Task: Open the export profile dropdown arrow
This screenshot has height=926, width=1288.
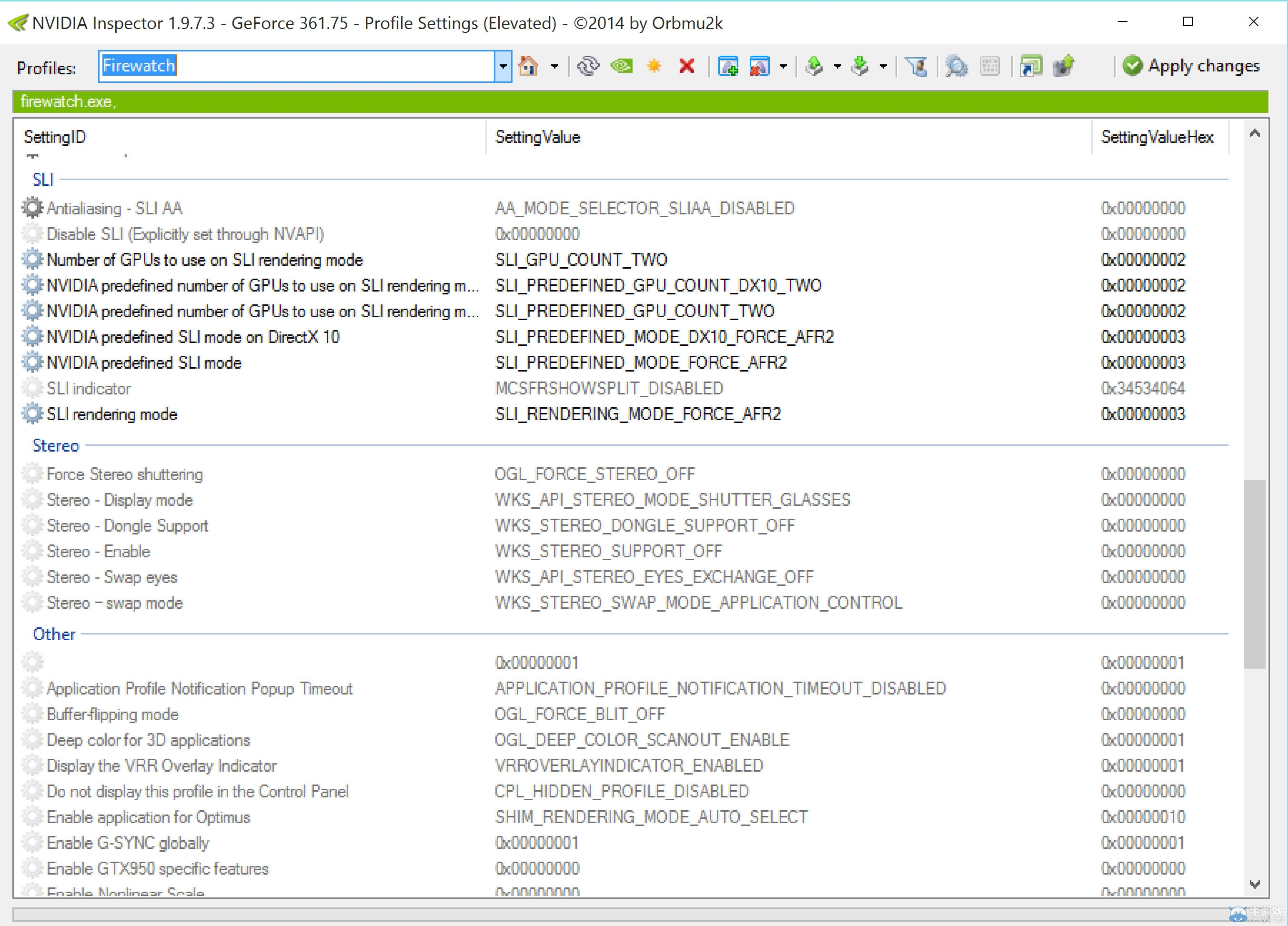Action: [837, 66]
